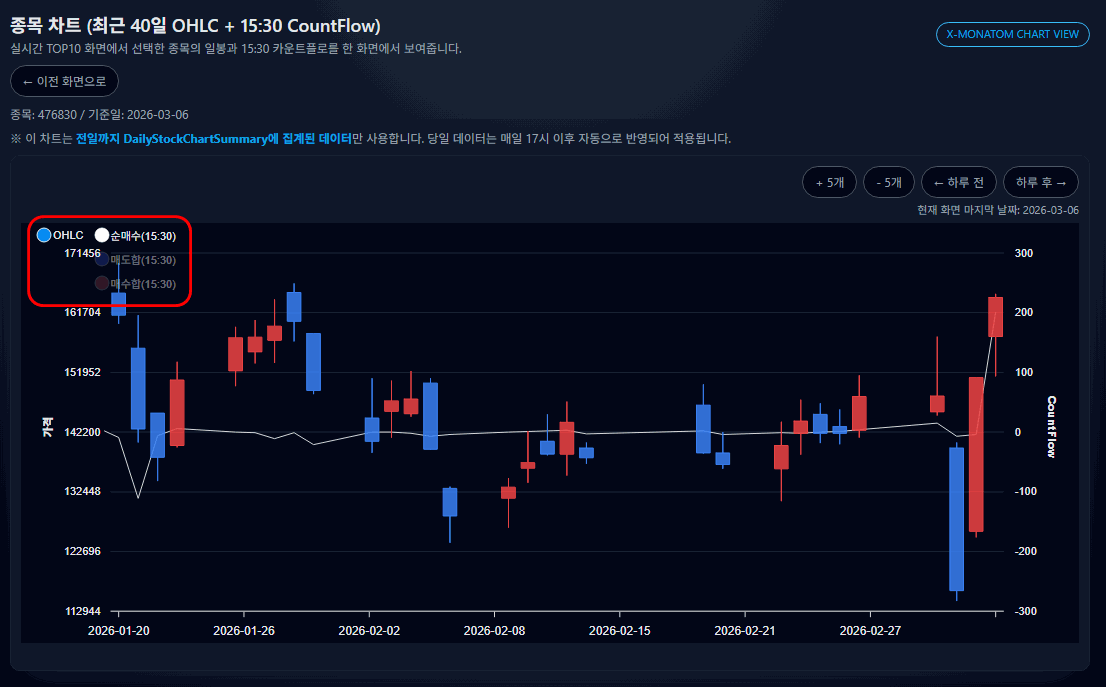1106x687 pixels.
Task: Click the 2026-02-15 date axis label
Action: pos(620,631)
